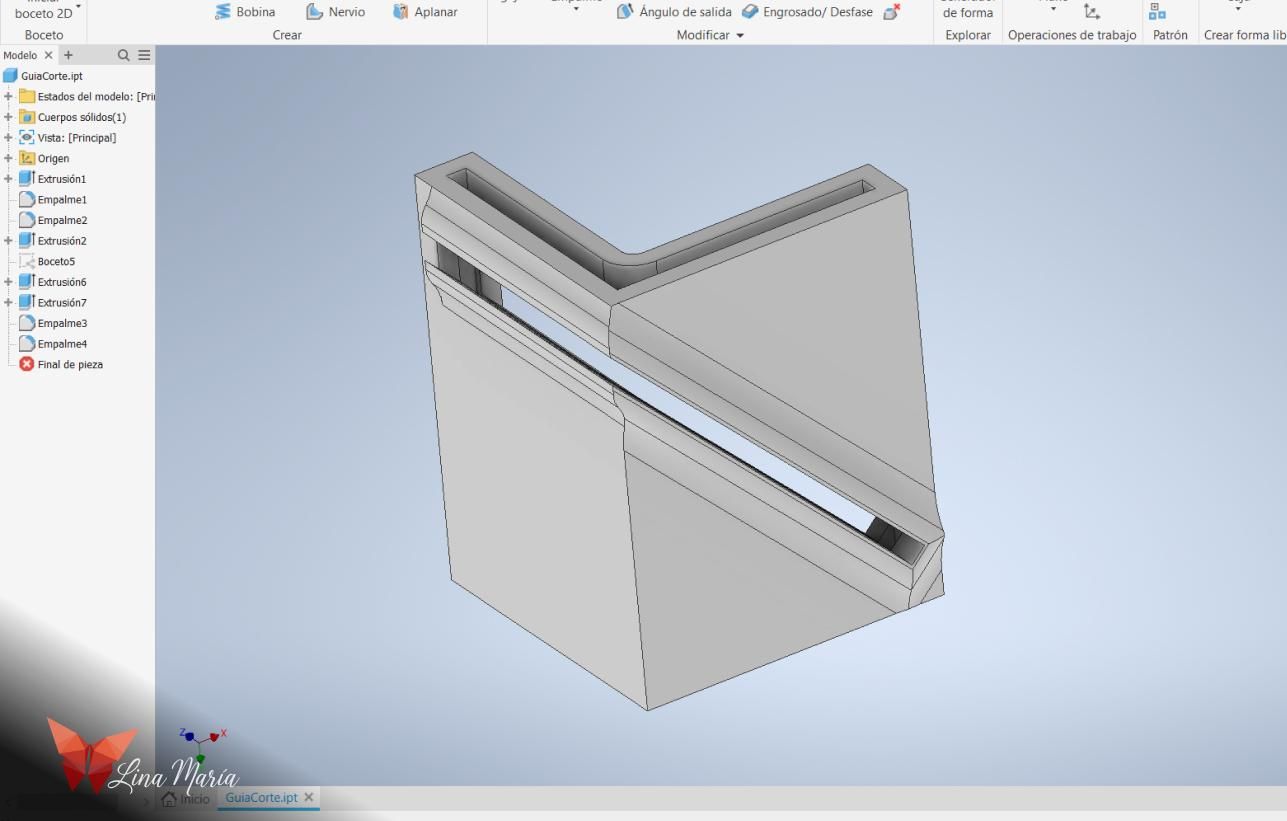Search the model browser with magnifier icon
The image size is (1287, 821).
[x=124, y=55]
